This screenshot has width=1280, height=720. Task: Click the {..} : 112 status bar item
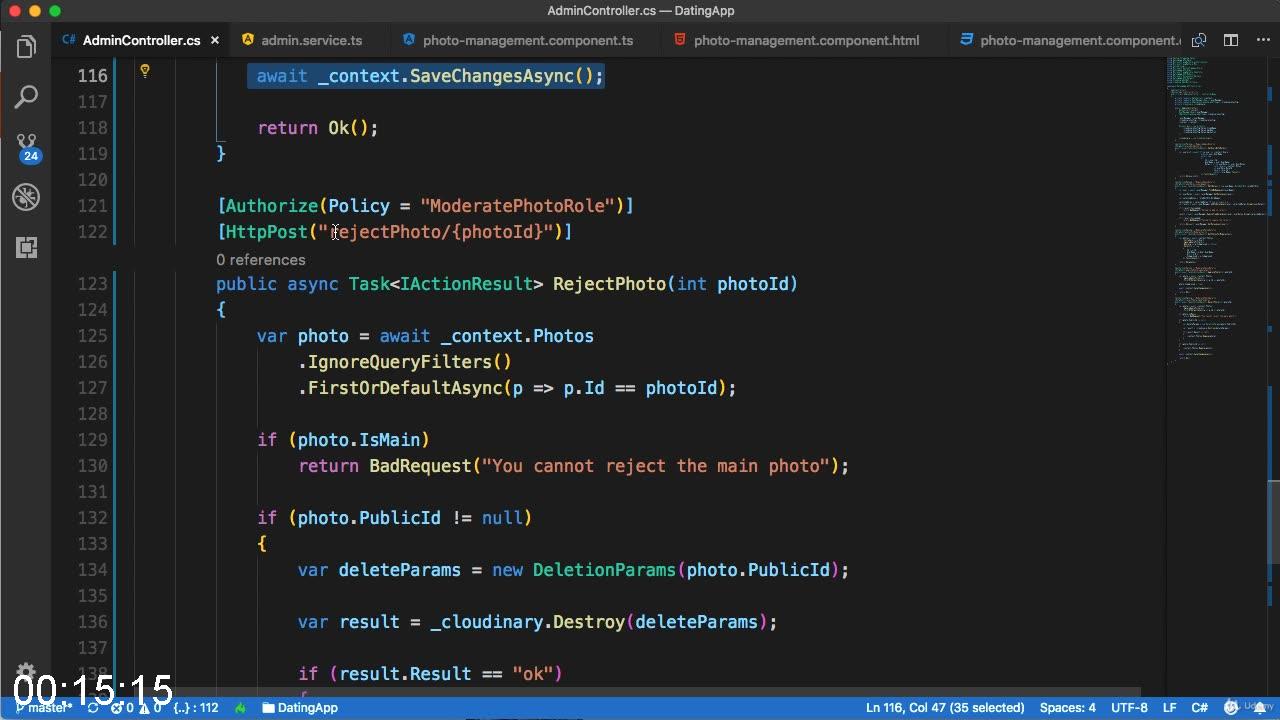click(x=196, y=707)
